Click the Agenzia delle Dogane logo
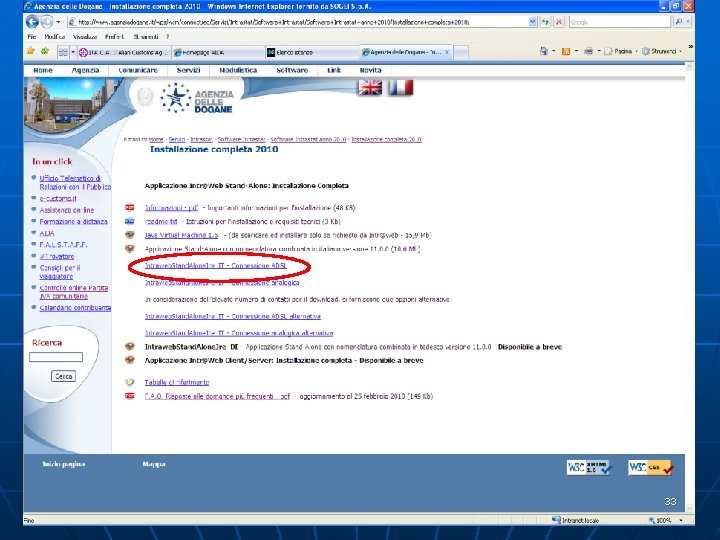 pos(197,99)
